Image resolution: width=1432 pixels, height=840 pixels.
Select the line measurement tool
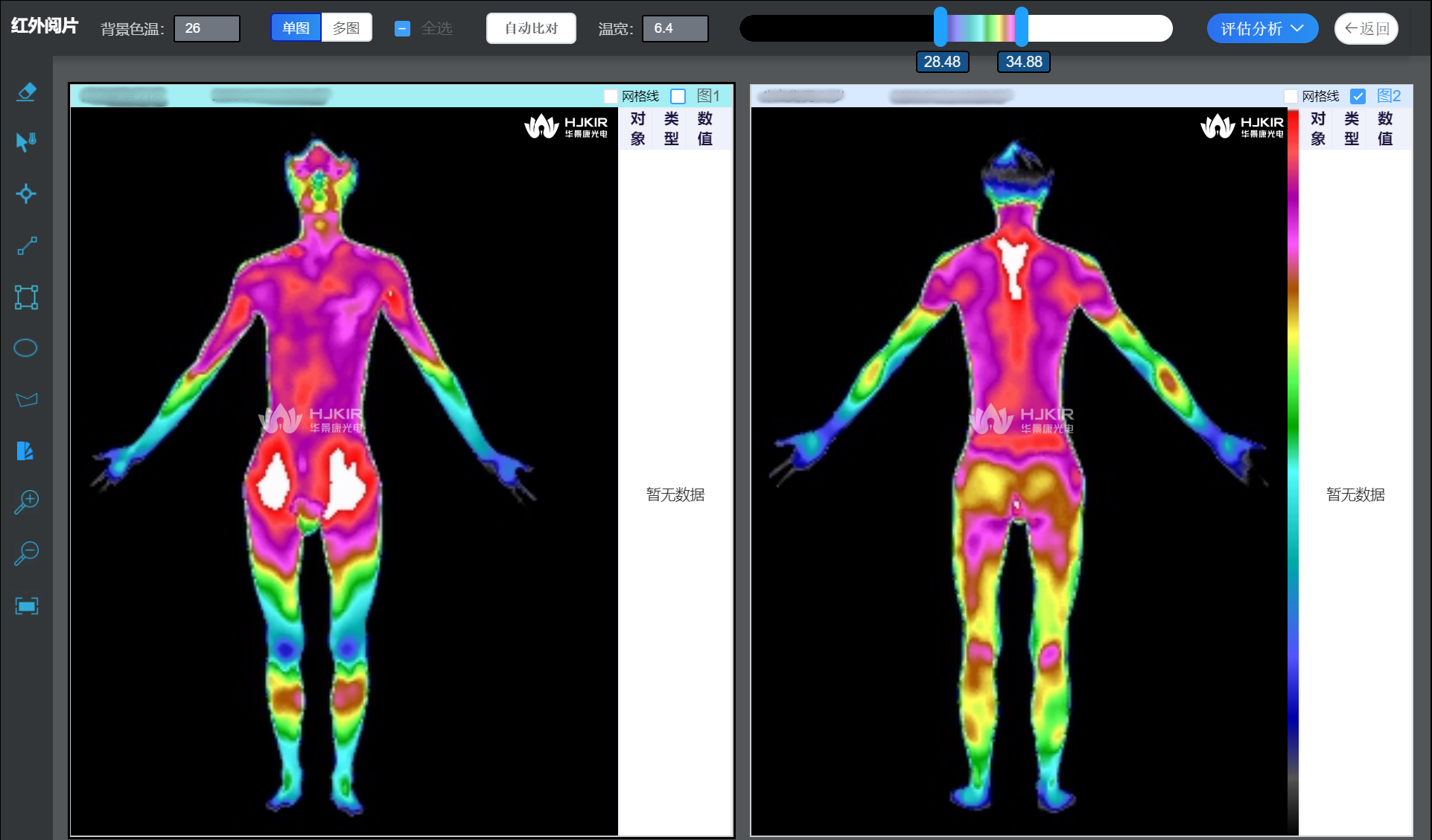pyautogui.click(x=27, y=246)
